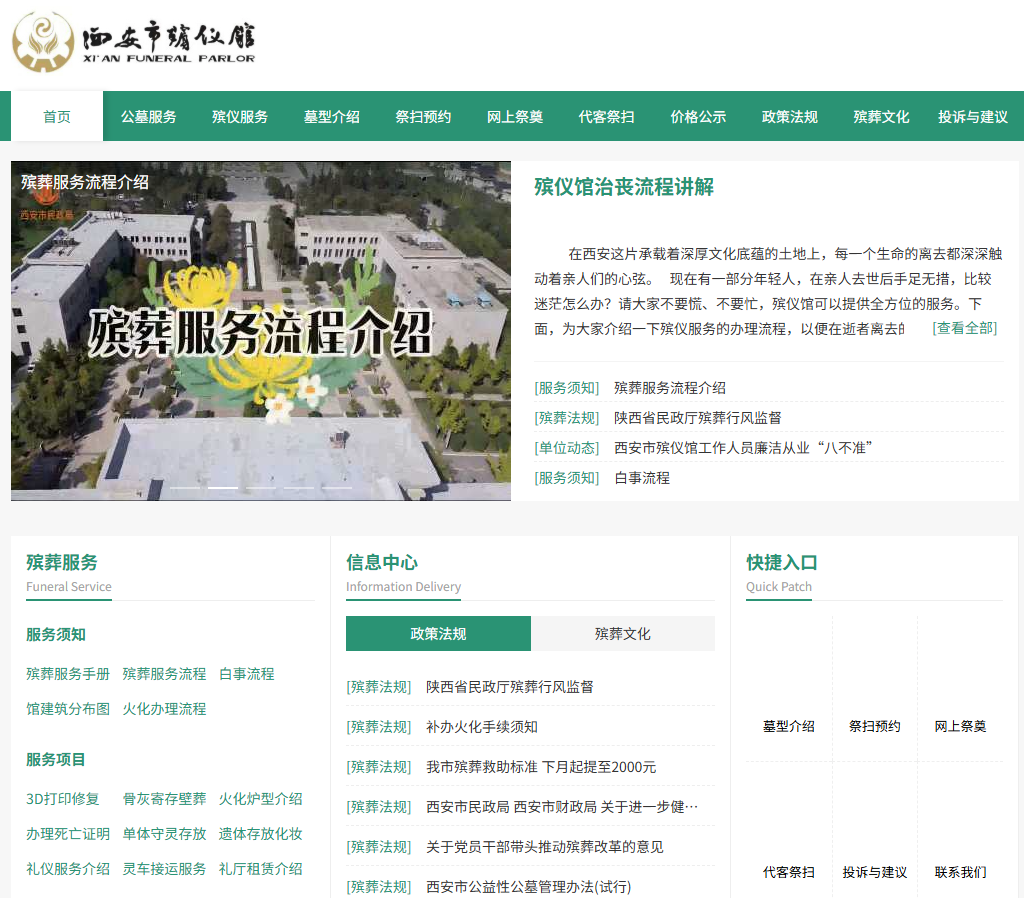Open the 补办火化手续须知 article
Viewport: 1024px width, 898px height.
pos(481,727)
